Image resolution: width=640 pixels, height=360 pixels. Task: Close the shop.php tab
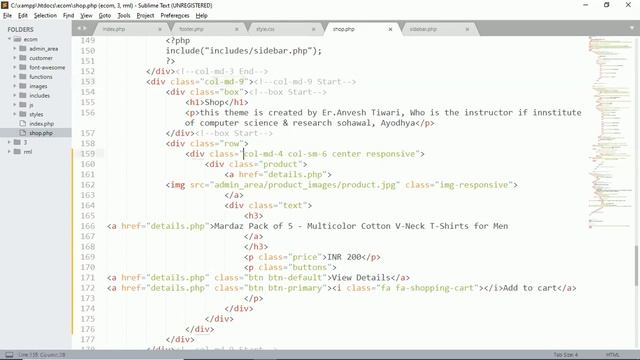(x=390, y=29)
